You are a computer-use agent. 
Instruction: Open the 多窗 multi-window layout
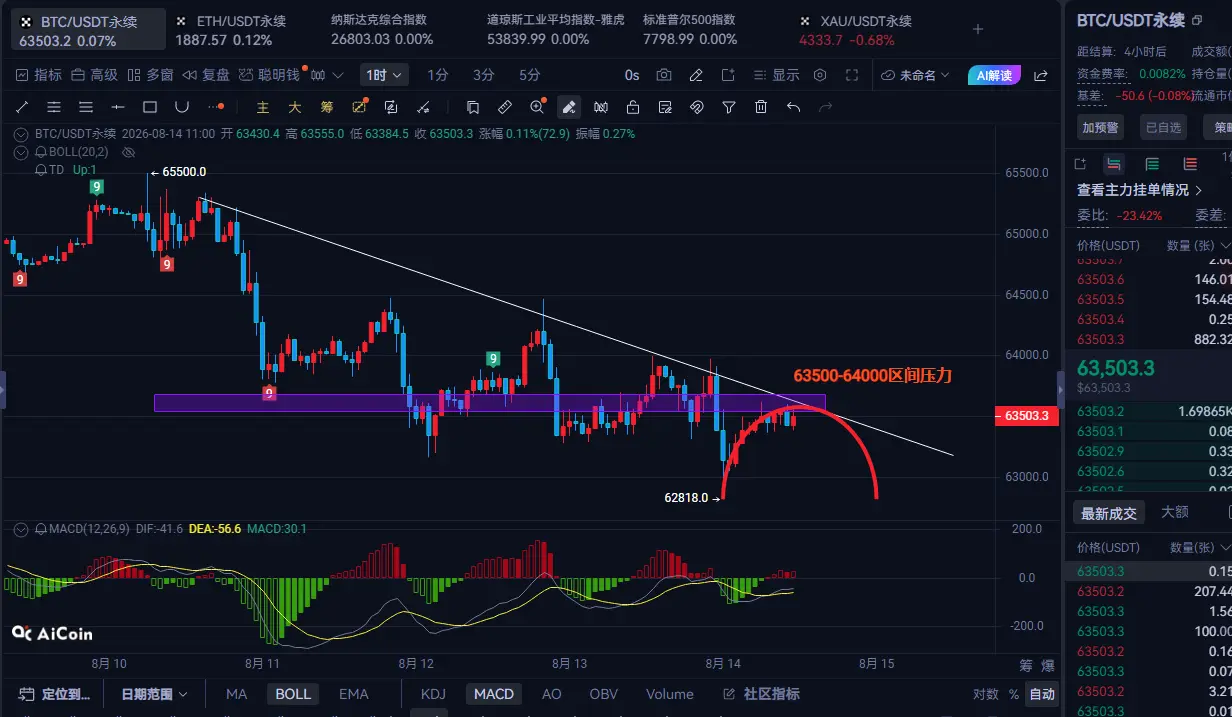(151, 75)
